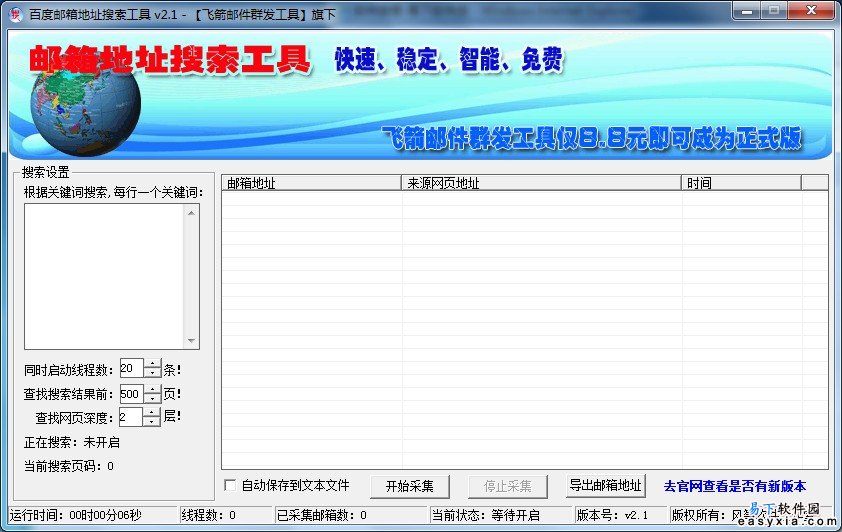
Task: Increase 同时启动线程数 with up spinner
Action: click(153, 363)
